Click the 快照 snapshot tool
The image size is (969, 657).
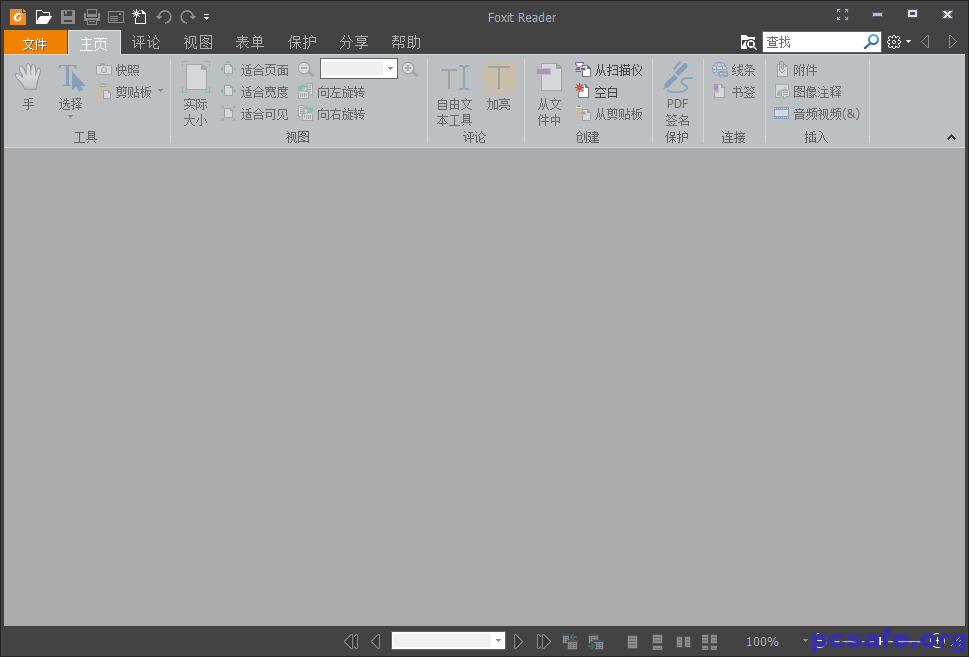pyautogui.click(x=118, y=70)
